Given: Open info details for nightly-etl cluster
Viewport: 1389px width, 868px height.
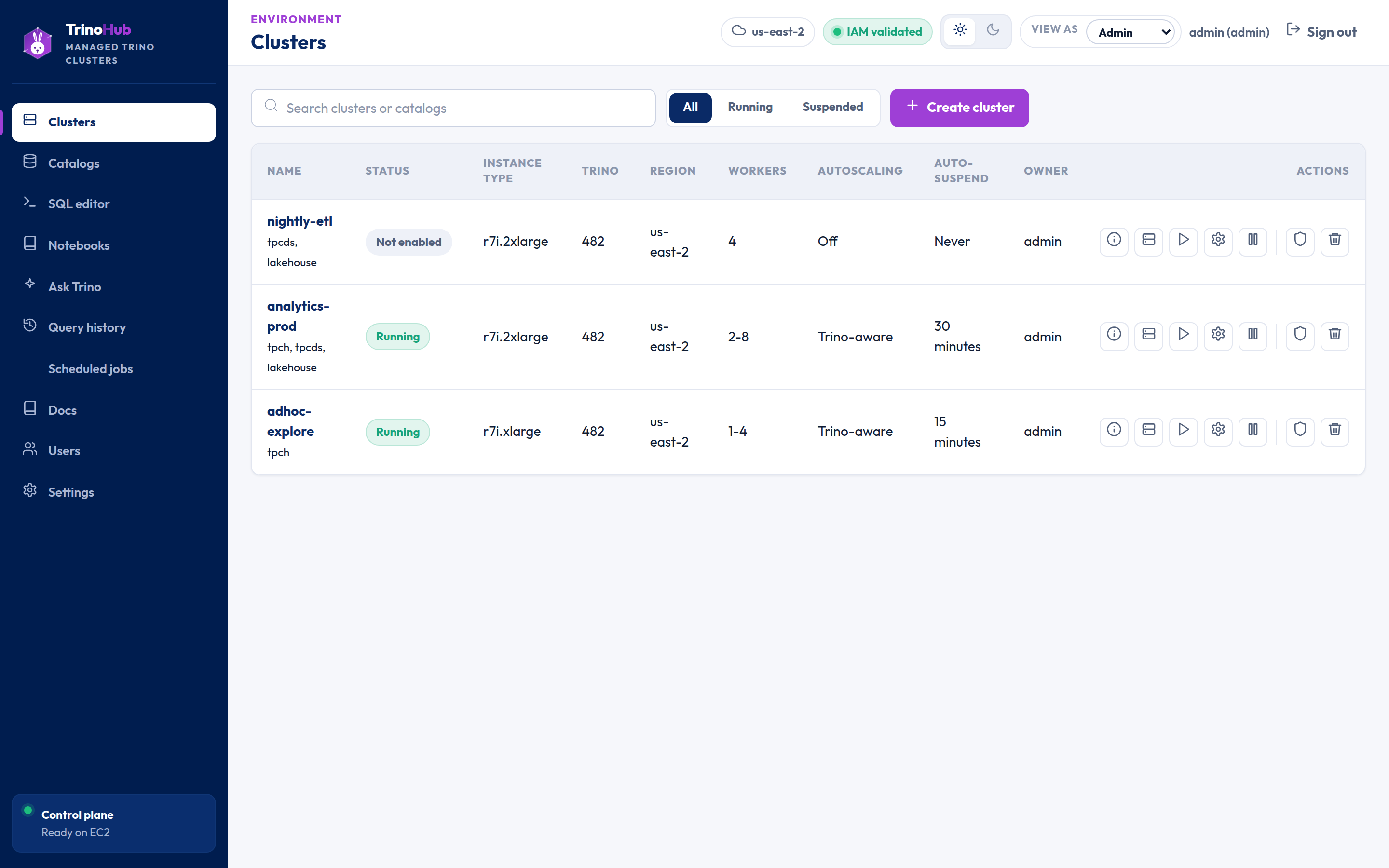Looking at the screenshot, I should (1114, 241).
